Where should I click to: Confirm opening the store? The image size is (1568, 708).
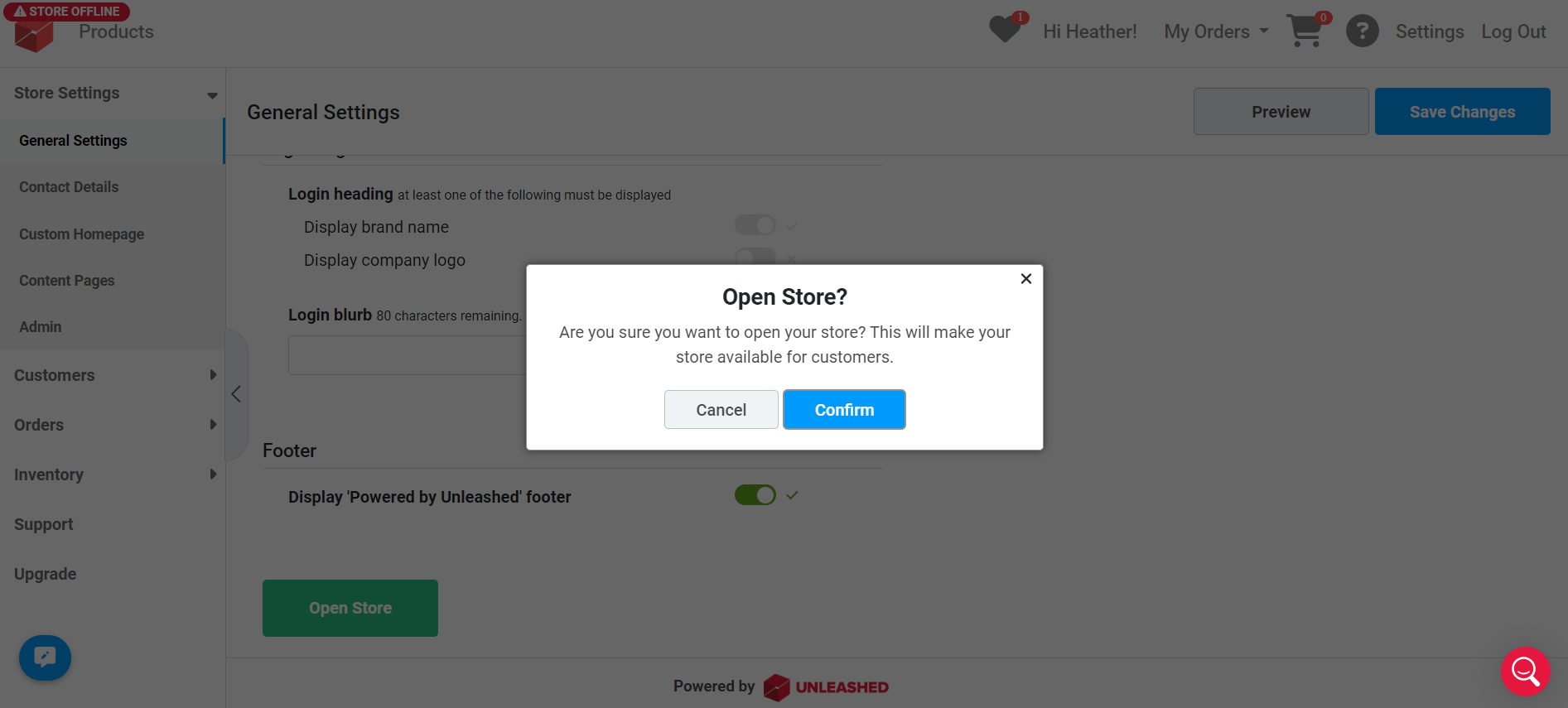844,410
